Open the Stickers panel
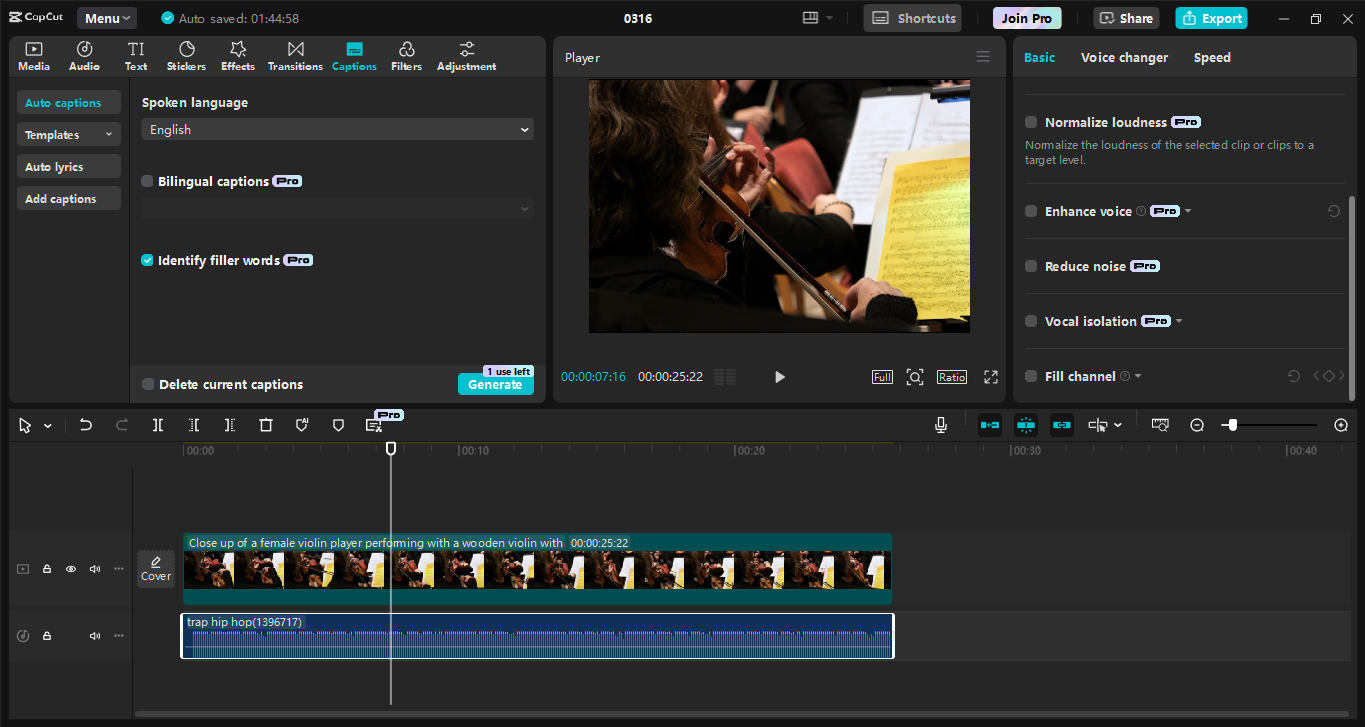1365x727 pixels. 186,55
